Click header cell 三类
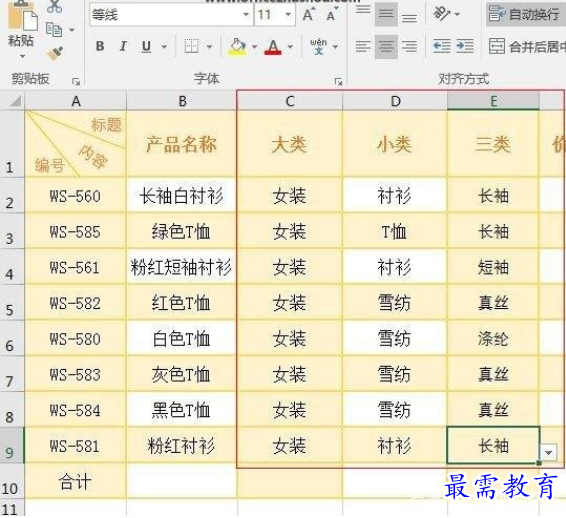Screen dimensions: 566x518 493,144
